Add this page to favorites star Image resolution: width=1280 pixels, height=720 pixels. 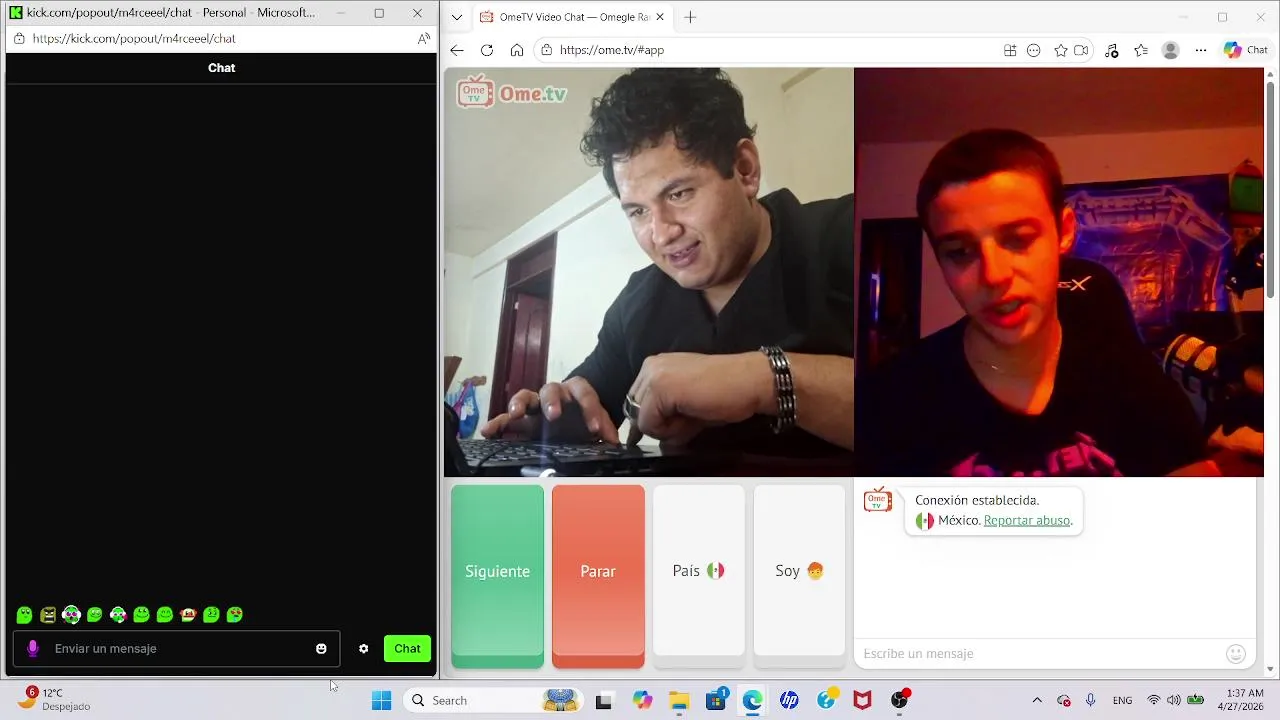pos(1061,50)
